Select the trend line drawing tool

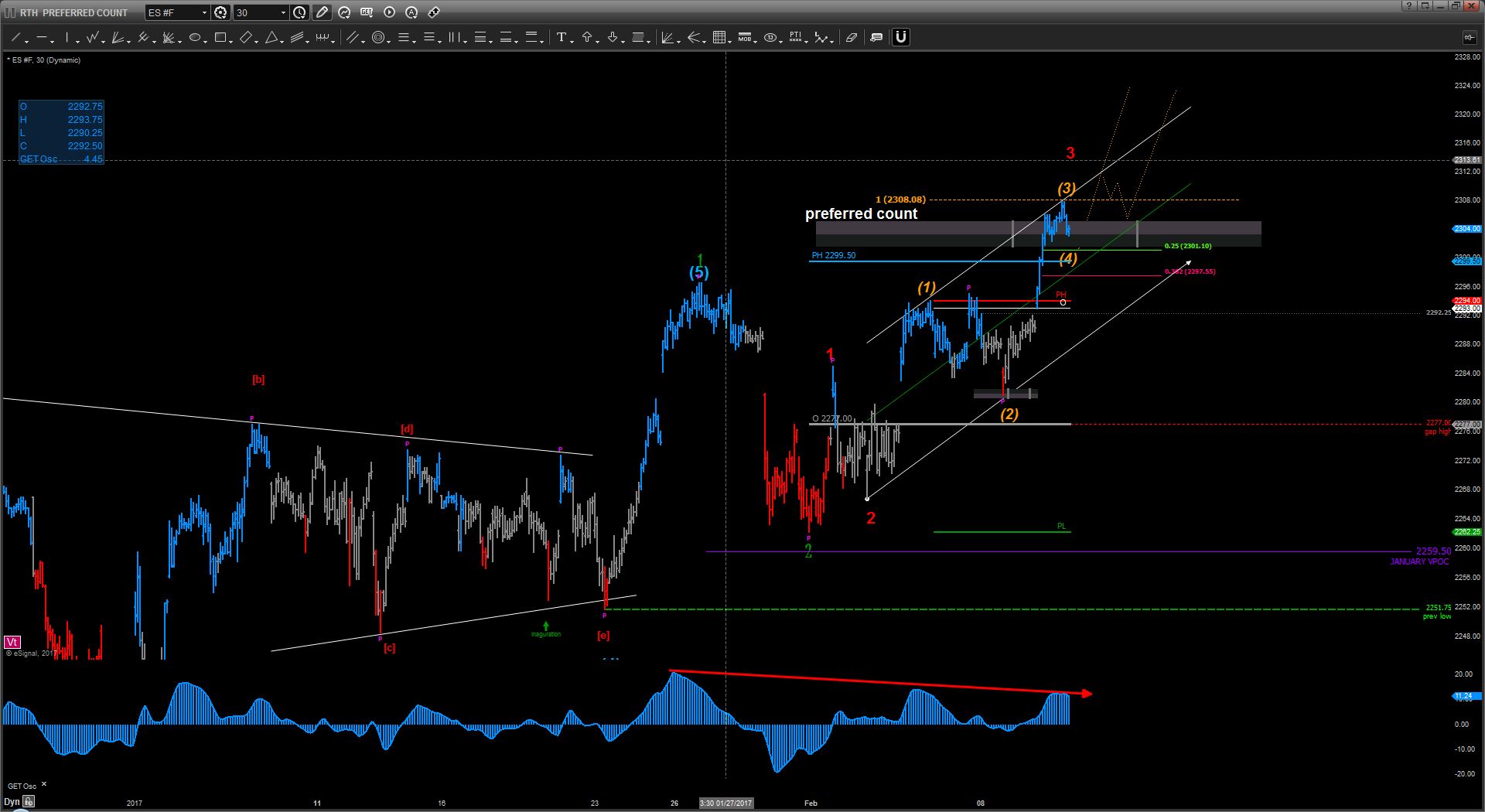tap(15, 37)
